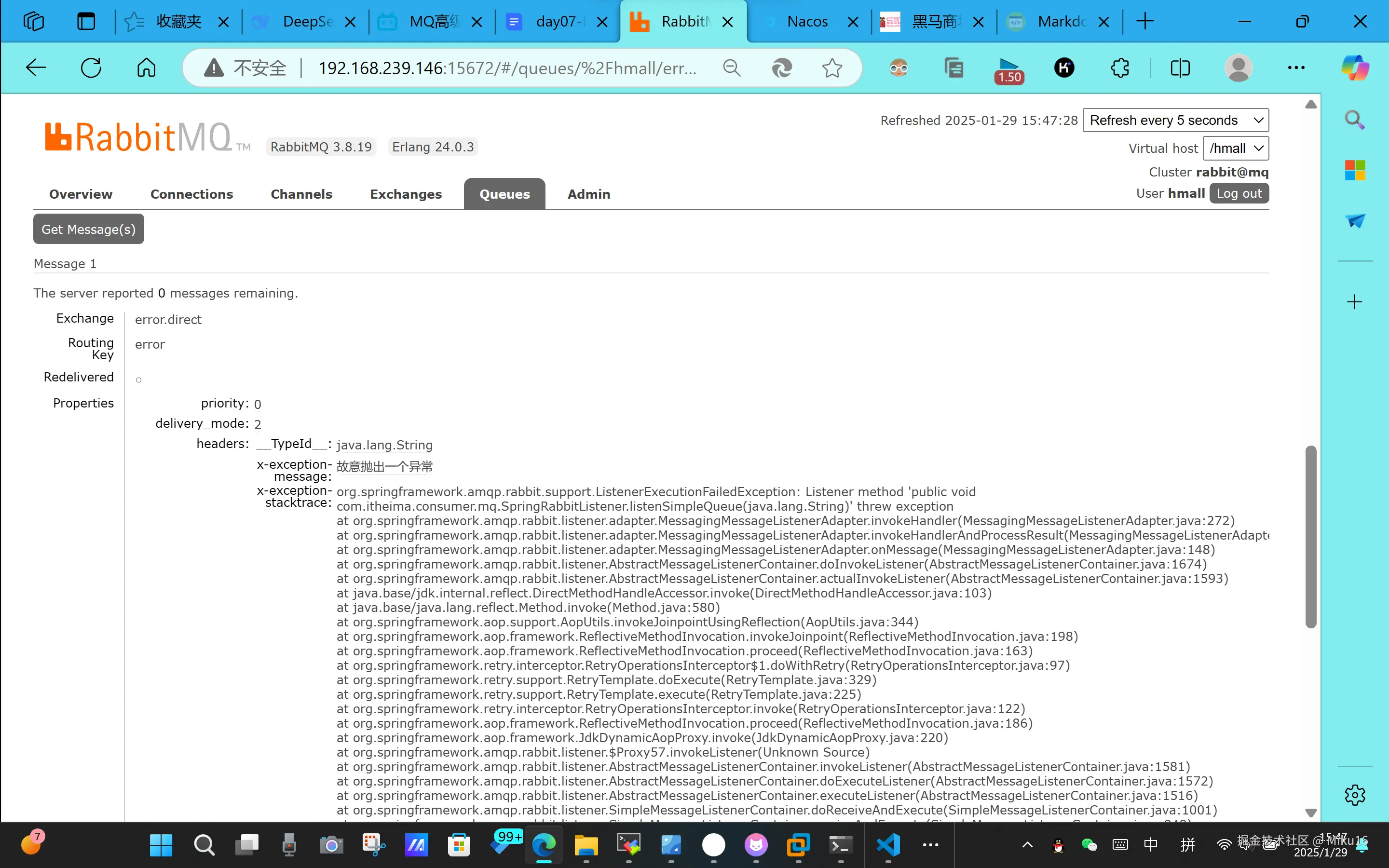The width and height of the screenshot is (1389, 868).
Task: Open the Virtual host /hmall dropdown
Action: click(x=1235, y=148)
